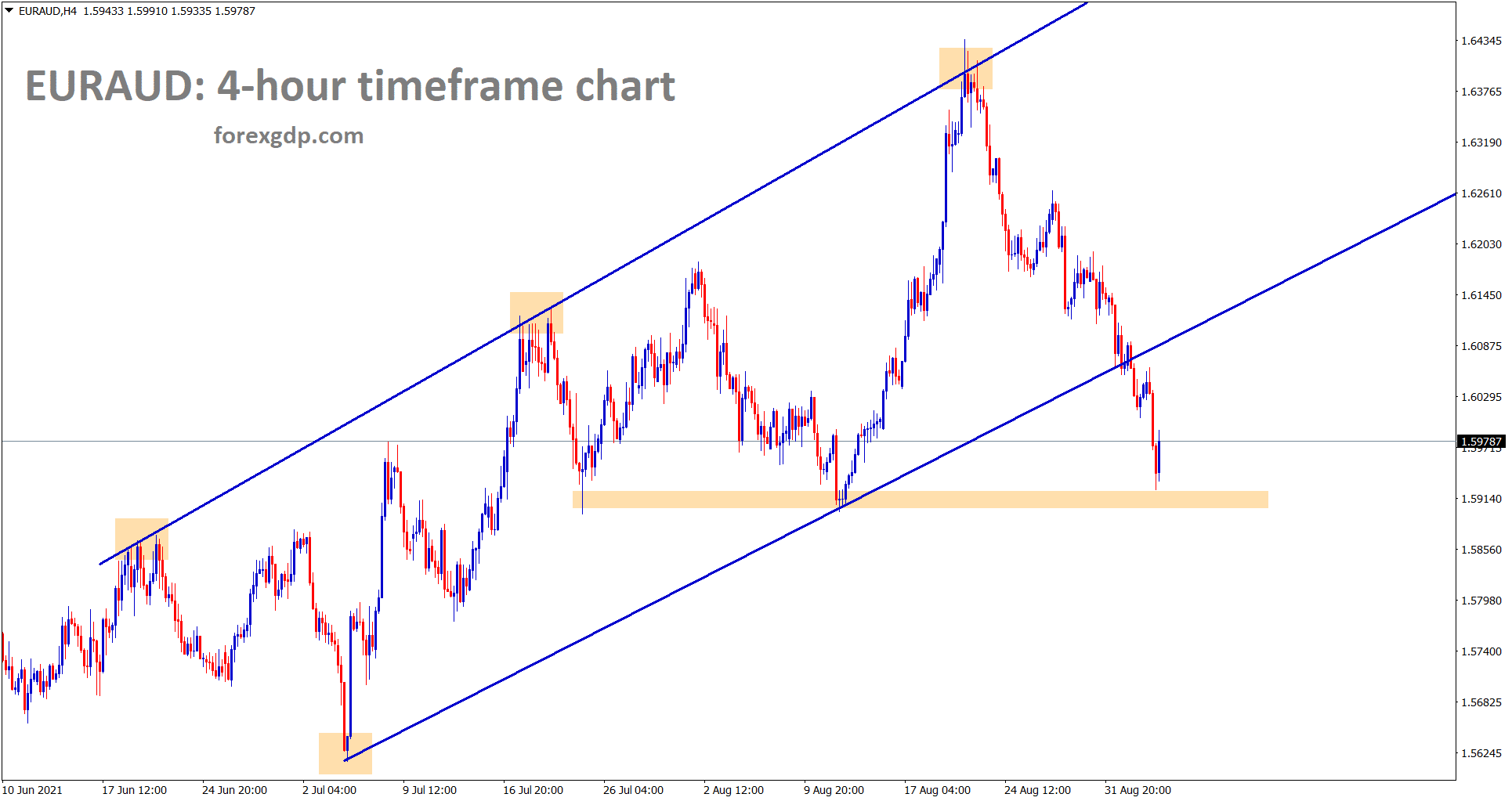This screenshot has height=801, width=1512.
Task: Select the lower channel trendline
Action: pyautogui.click(x=901, y=476)
